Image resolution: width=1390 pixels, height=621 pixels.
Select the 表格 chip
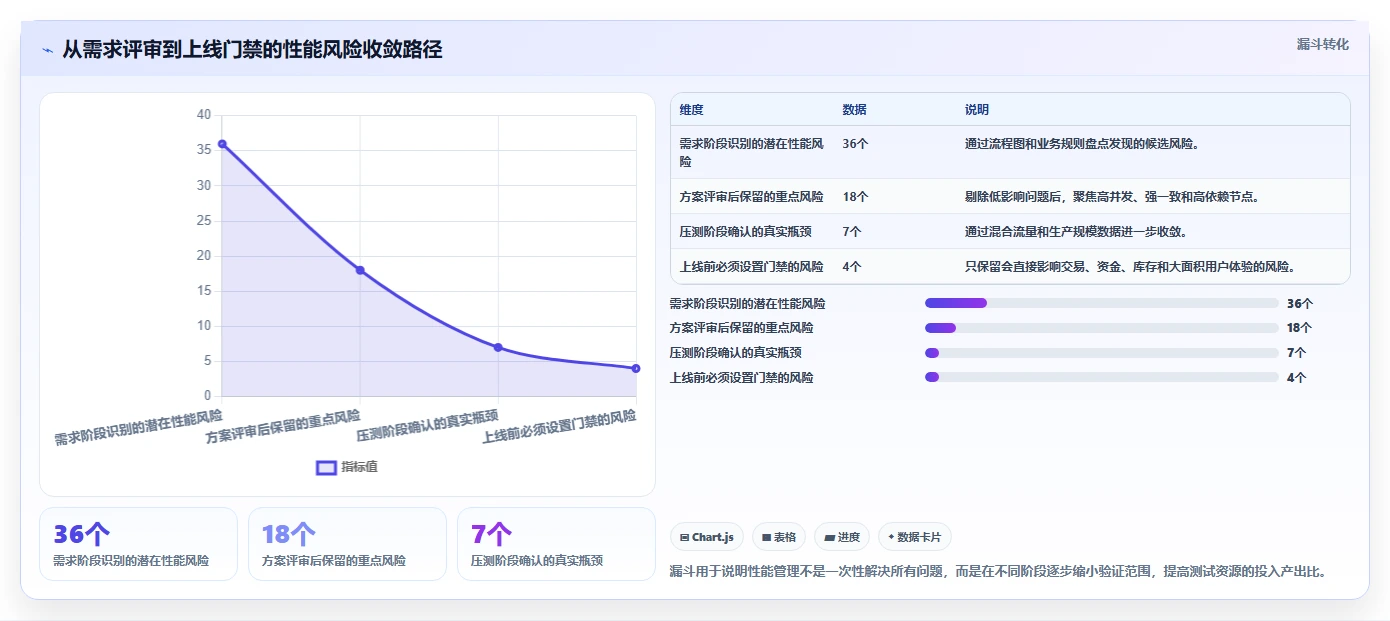779,537
